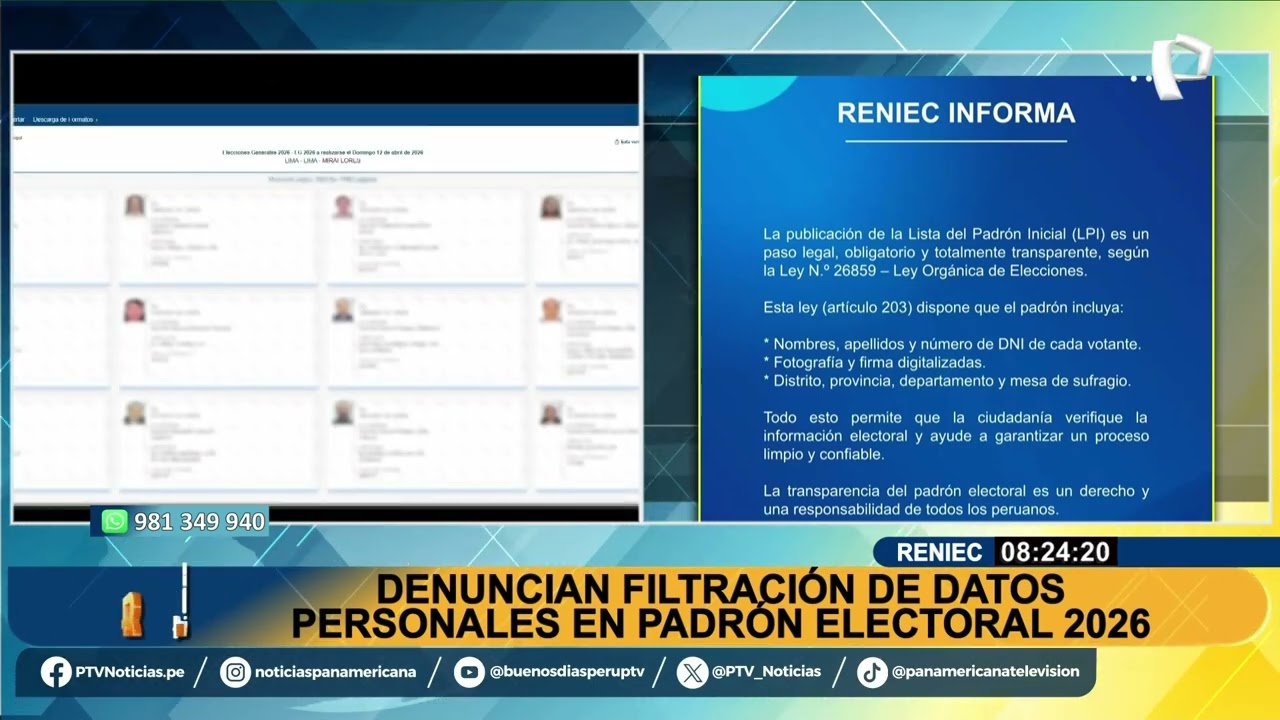The image size is (1280, 720).
Task: Click the Elecciones Generales 2026 page title
Action: [322, 152]
